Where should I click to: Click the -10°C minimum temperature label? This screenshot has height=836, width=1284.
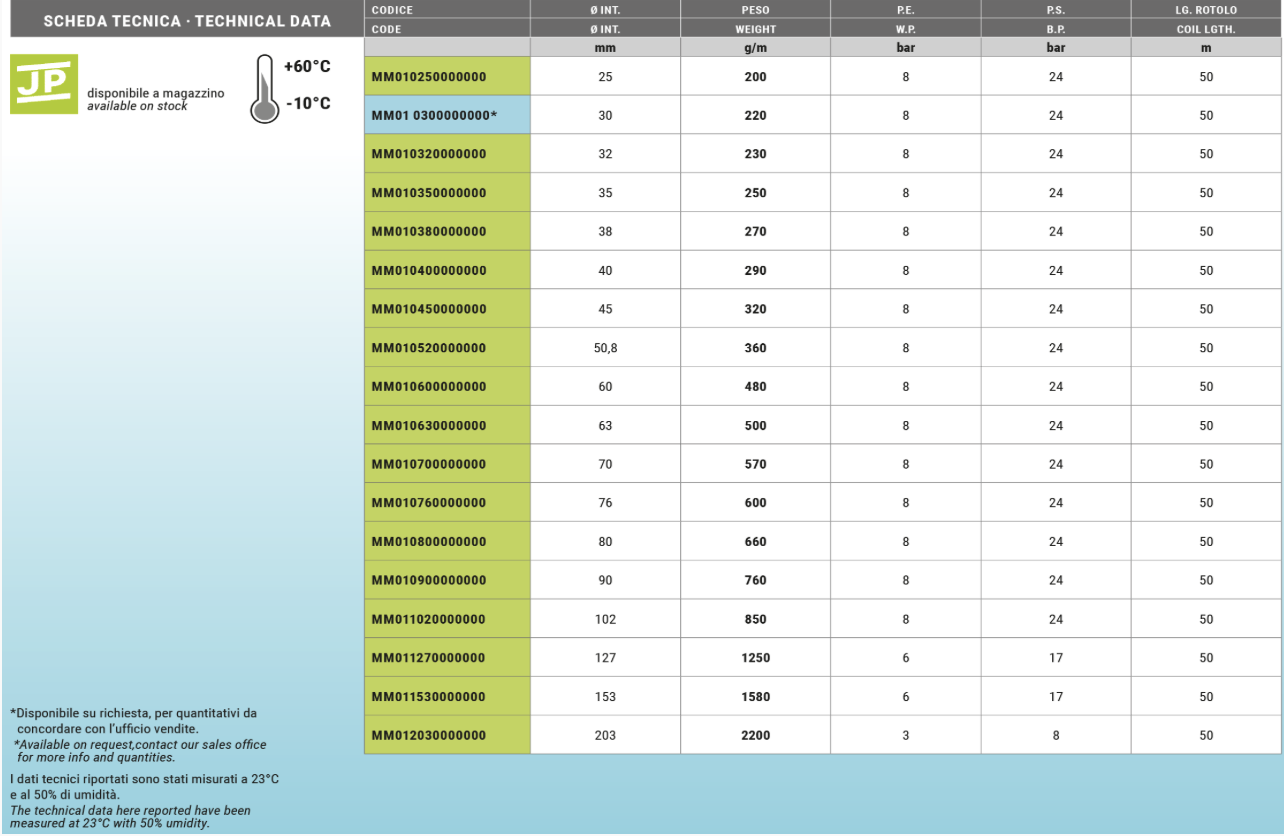pos(307,104)
